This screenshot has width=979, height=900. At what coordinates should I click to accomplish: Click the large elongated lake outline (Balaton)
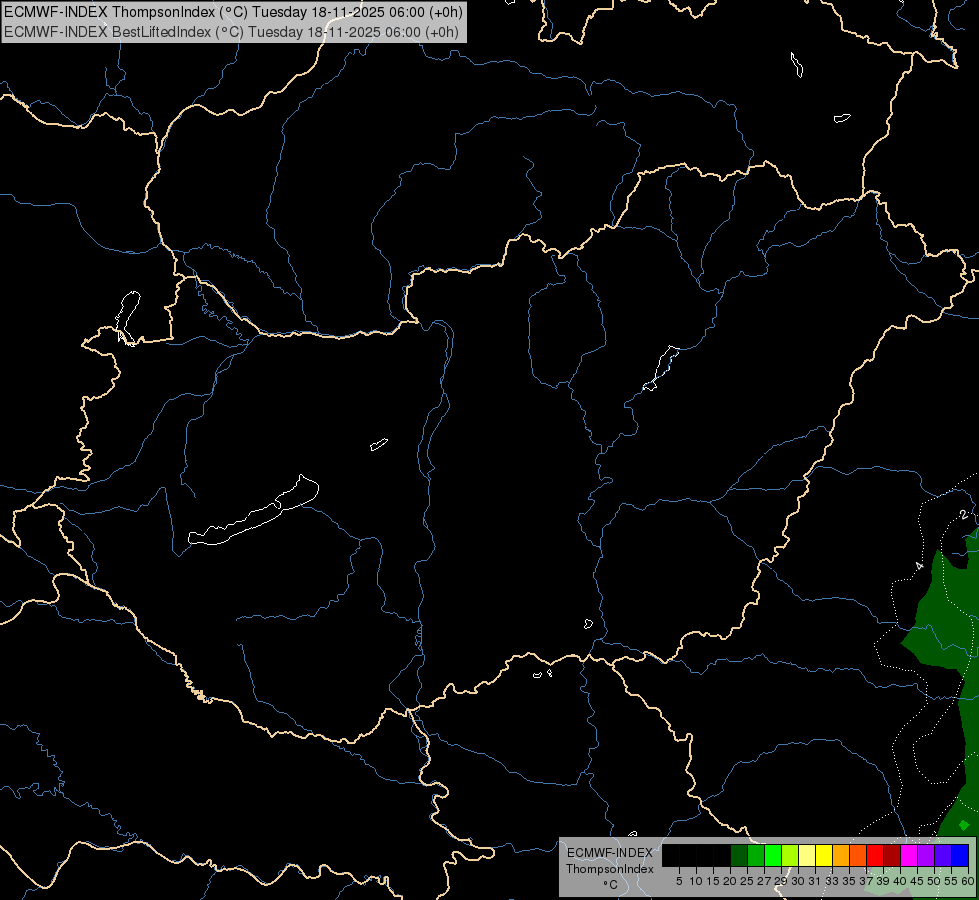254,510
